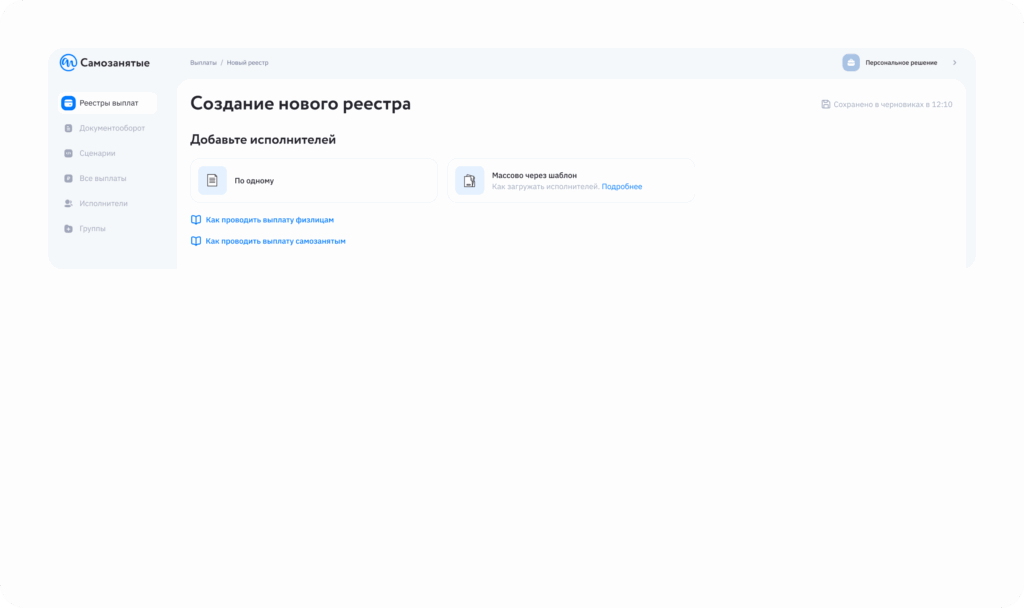Click the Самозанятые logo icon
The width and height of the screenshot is (1024, 608).
(68, 63)
